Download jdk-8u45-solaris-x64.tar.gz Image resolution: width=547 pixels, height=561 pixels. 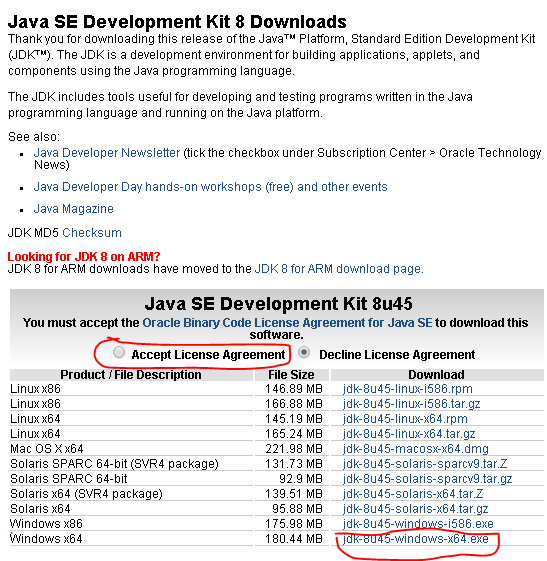pyautogui.click(x=415, y=509)
